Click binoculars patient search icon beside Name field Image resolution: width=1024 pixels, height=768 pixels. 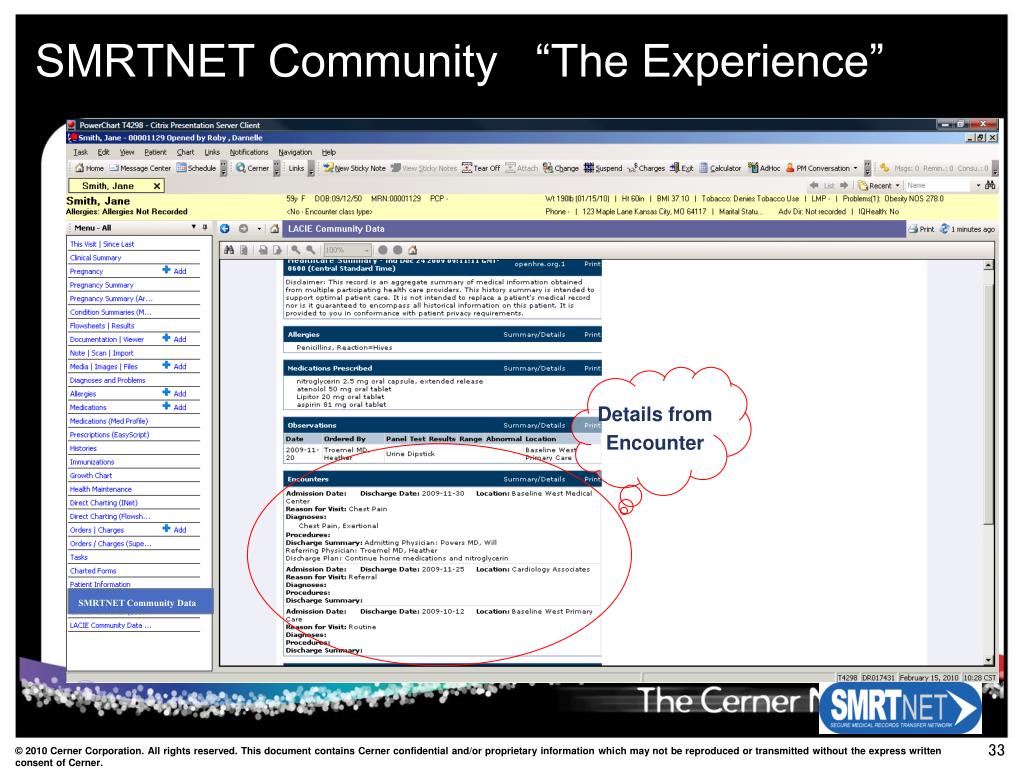tap(991, 185)
